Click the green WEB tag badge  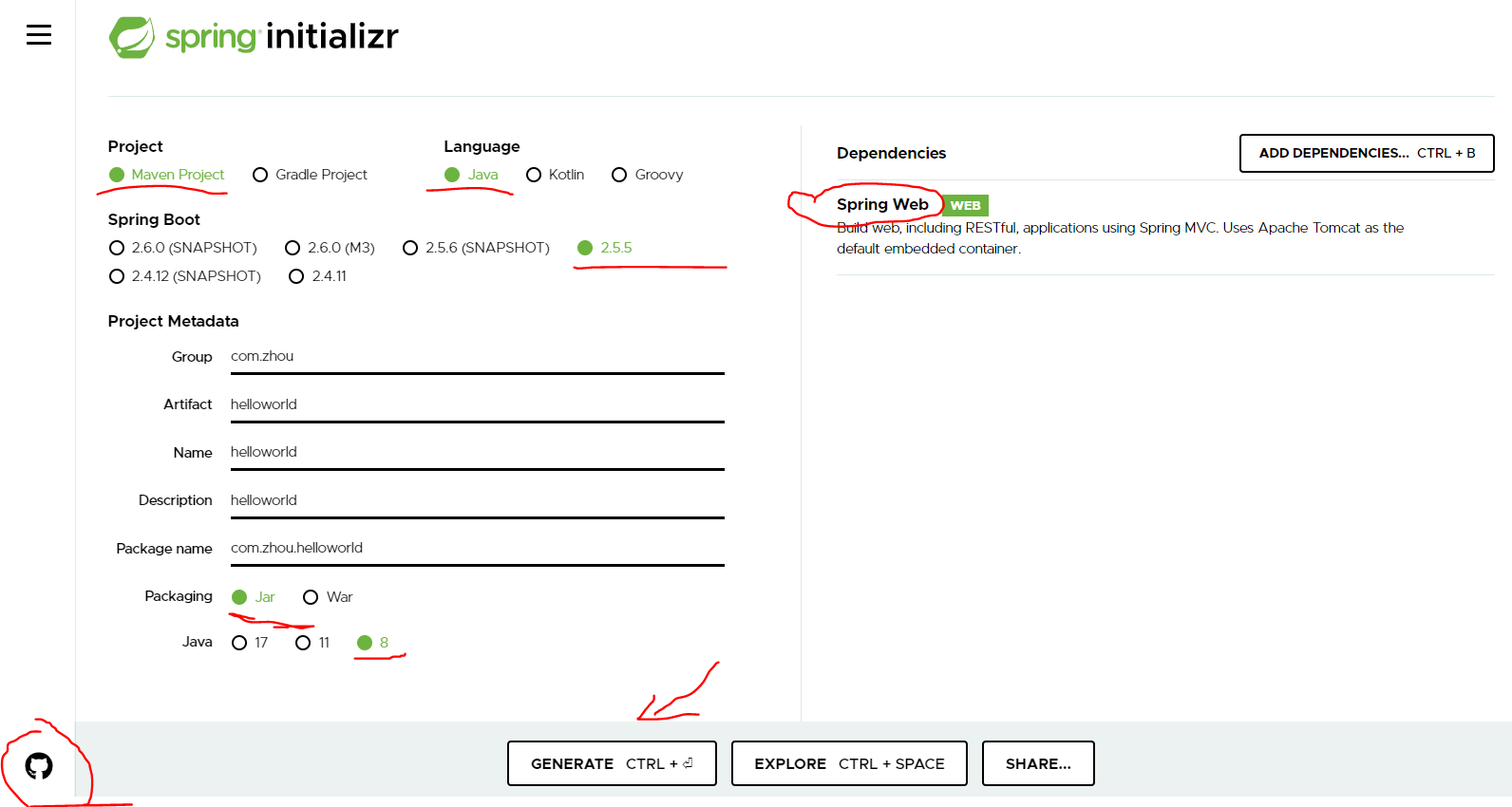[x=966, y=205]
